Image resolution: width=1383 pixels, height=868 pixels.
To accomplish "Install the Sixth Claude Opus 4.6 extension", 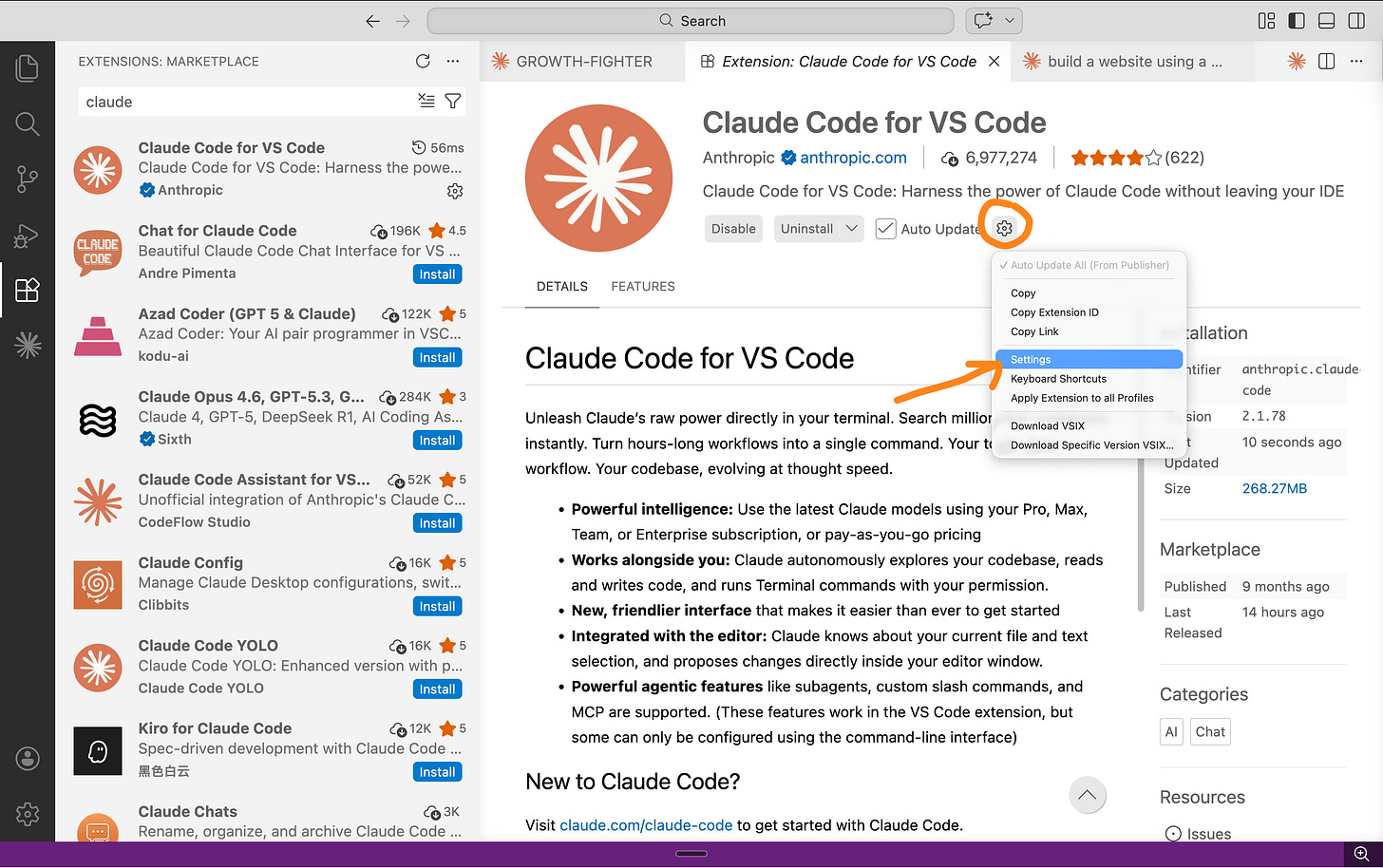I will click(437, 440).
